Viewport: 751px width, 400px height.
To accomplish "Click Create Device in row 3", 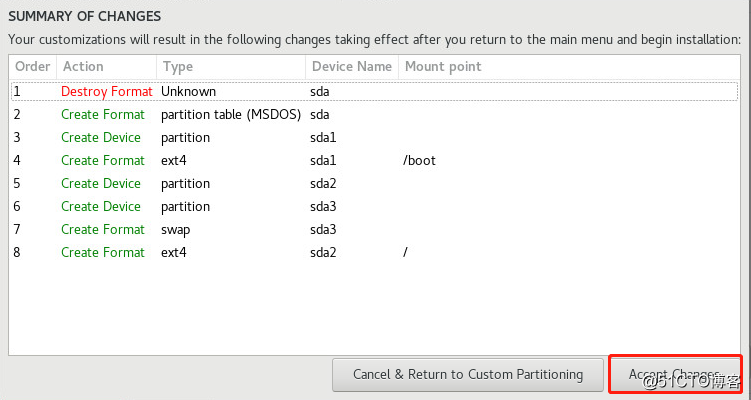I will click(101, 137).
